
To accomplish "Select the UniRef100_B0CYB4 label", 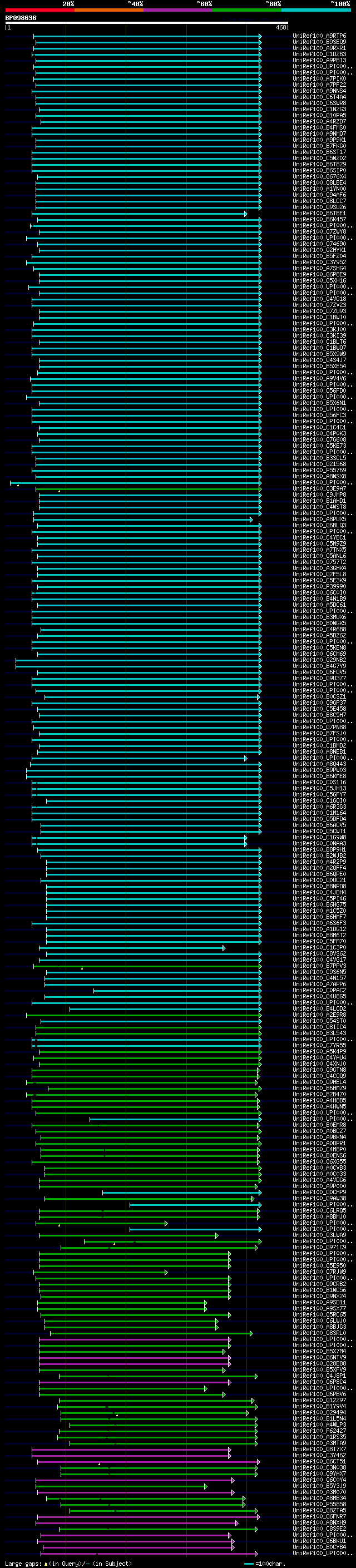I will 319,1547.
